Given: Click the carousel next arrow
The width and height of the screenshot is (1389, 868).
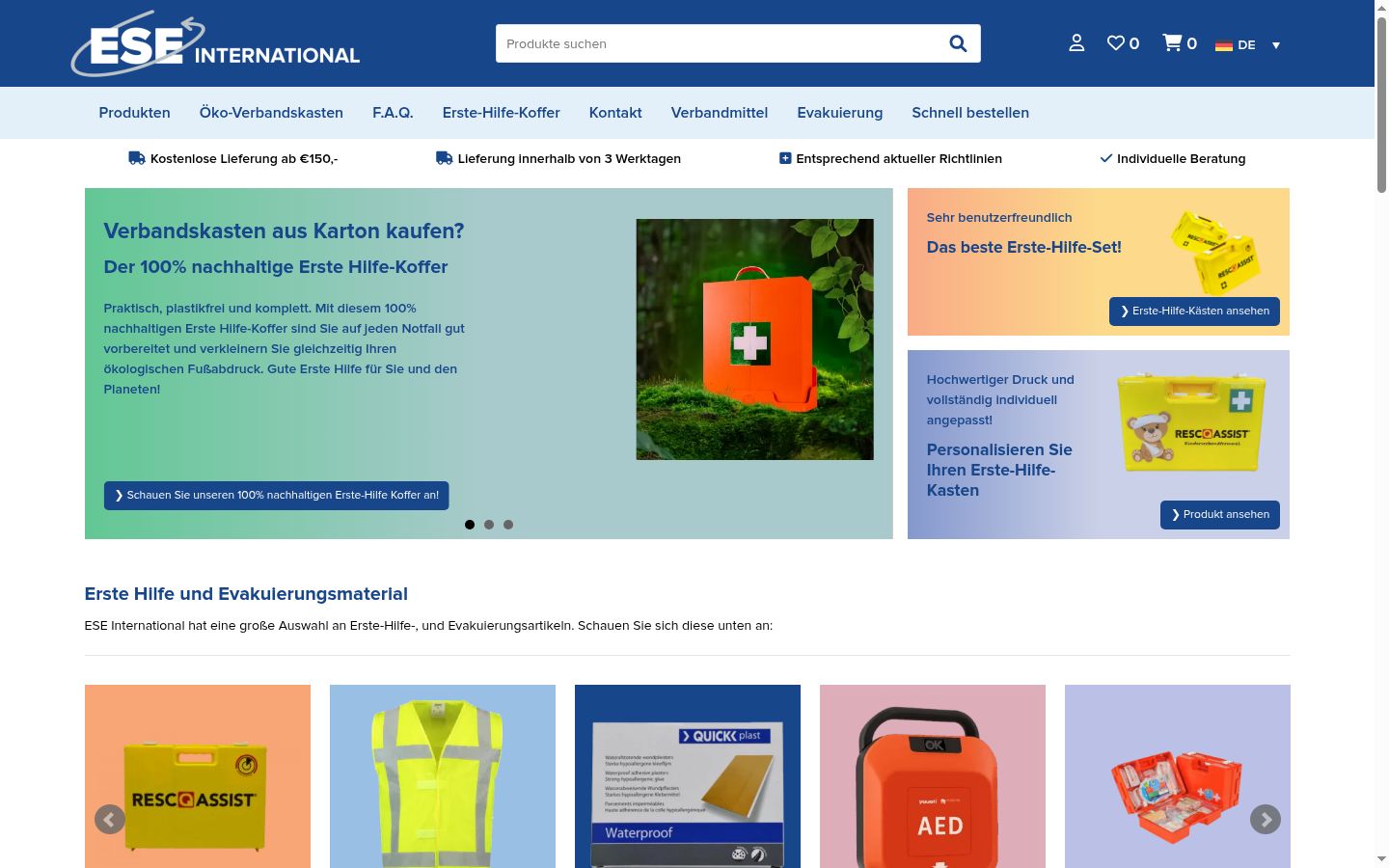Looking at the screenshot, I should click(x=1266, y=820).
